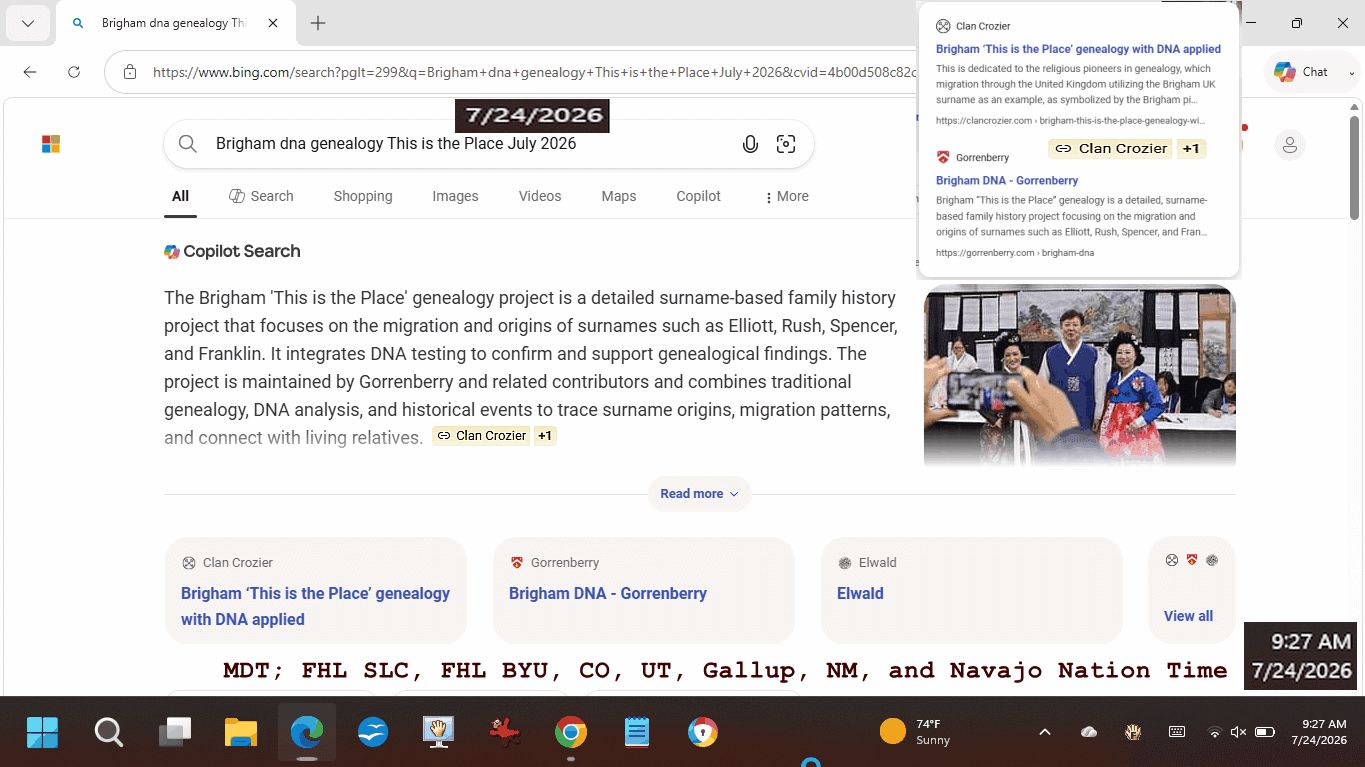Refresh the current page

tap(74, 72)
